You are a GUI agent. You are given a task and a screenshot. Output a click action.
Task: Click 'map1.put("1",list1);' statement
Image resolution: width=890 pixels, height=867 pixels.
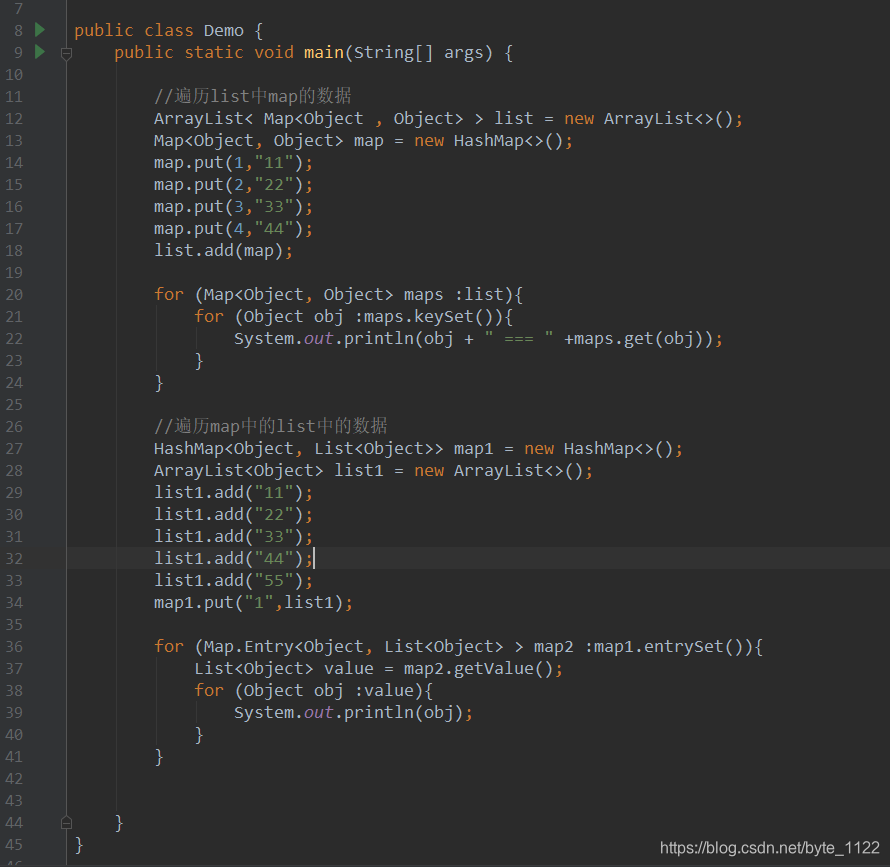(x=253, y=603)
